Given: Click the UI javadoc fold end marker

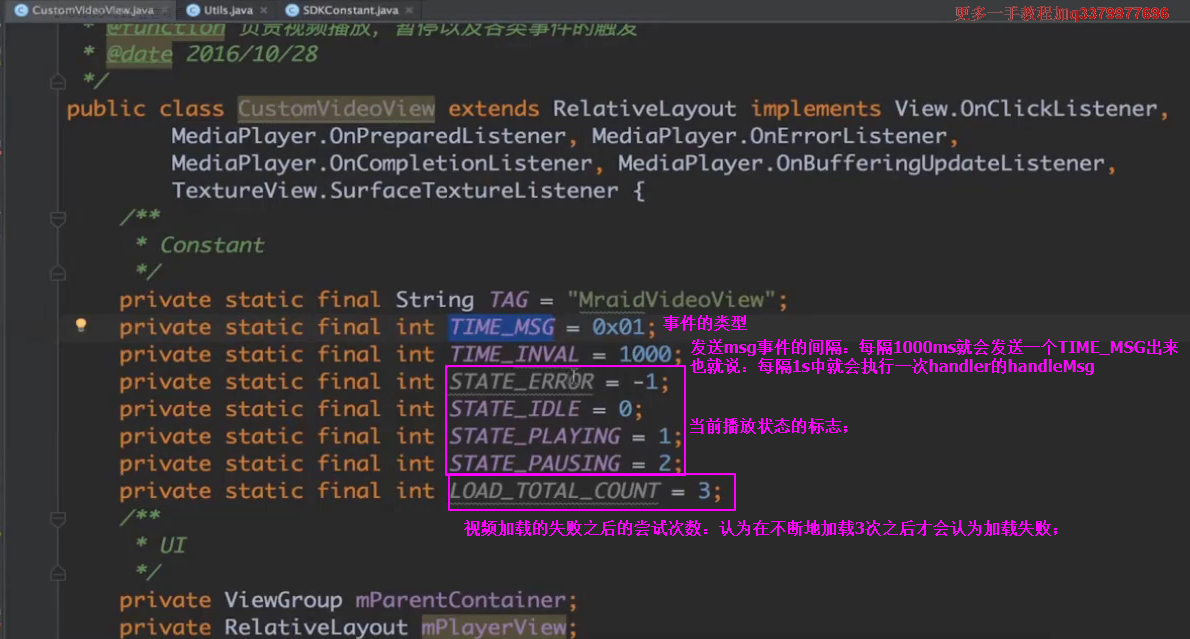Looking at the screenshot, I should click(58, 573).
